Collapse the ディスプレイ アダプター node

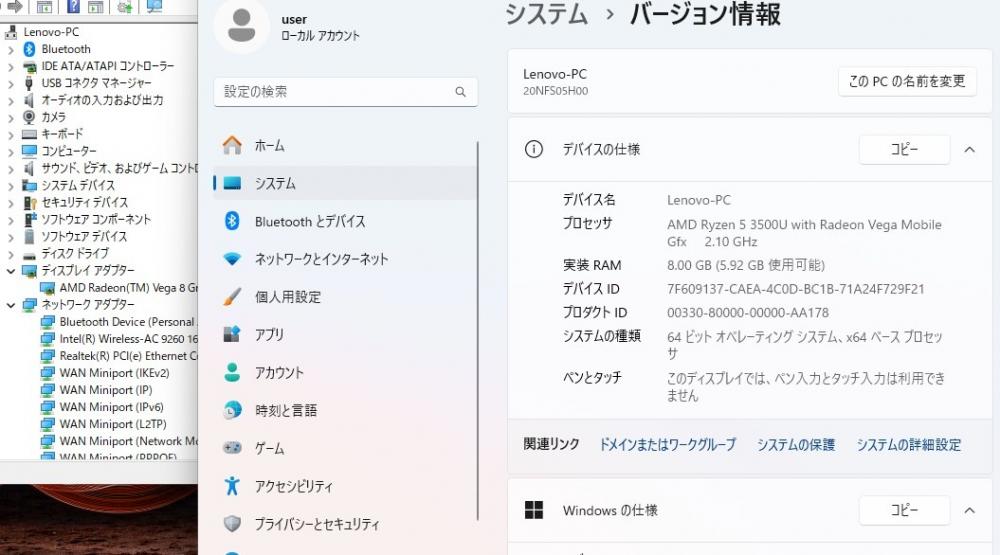coord(10,270)
